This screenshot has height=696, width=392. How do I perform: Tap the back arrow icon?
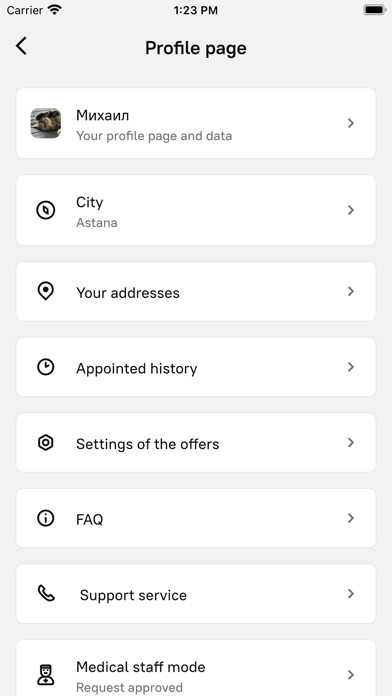pyautogui.click(x=21, y=46)
